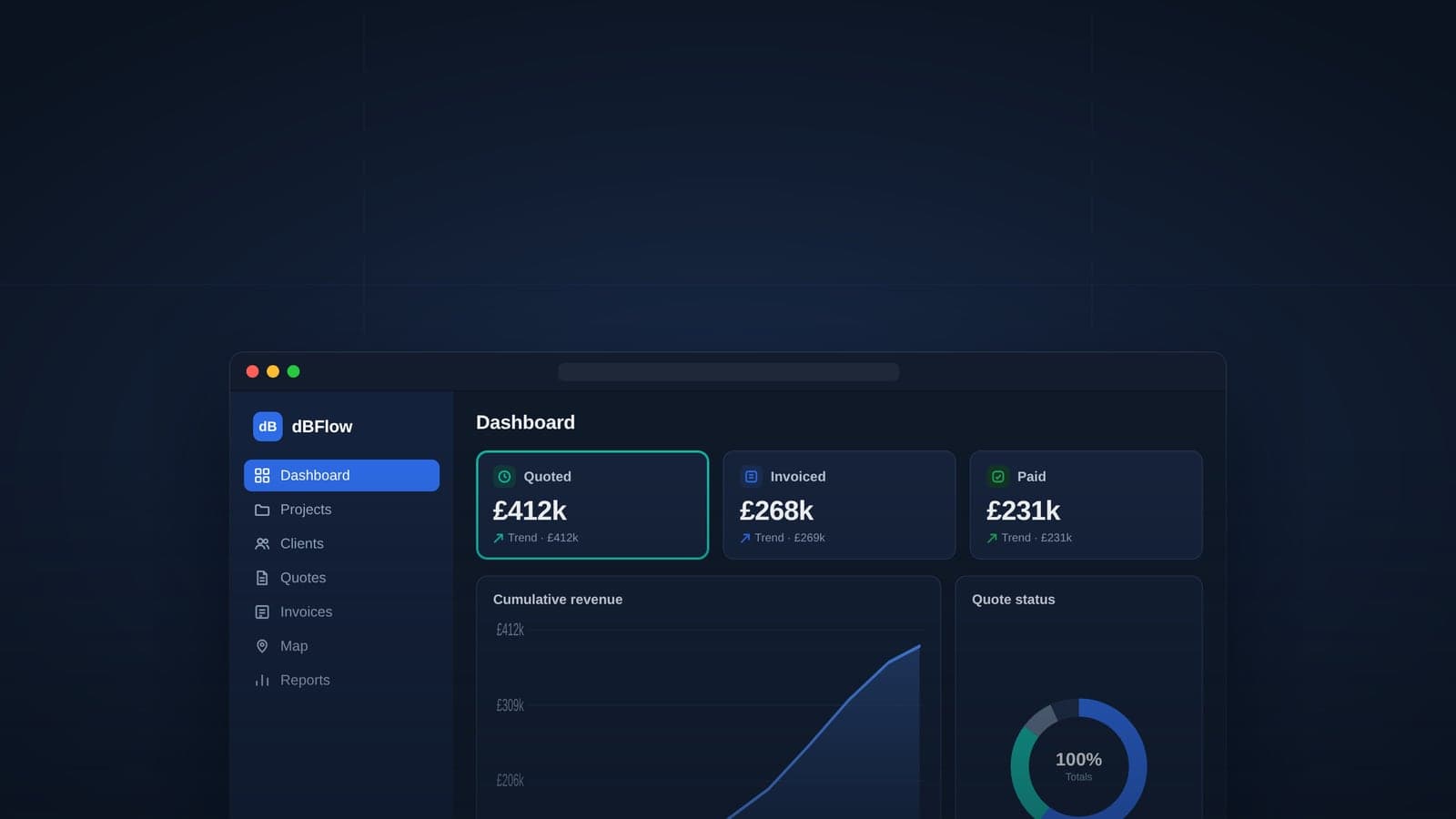The width and height of the screenshot is (1456, 819).
Task: Select the Paid £231k card
Action: pyautogui.click(x=1086, y=505)
